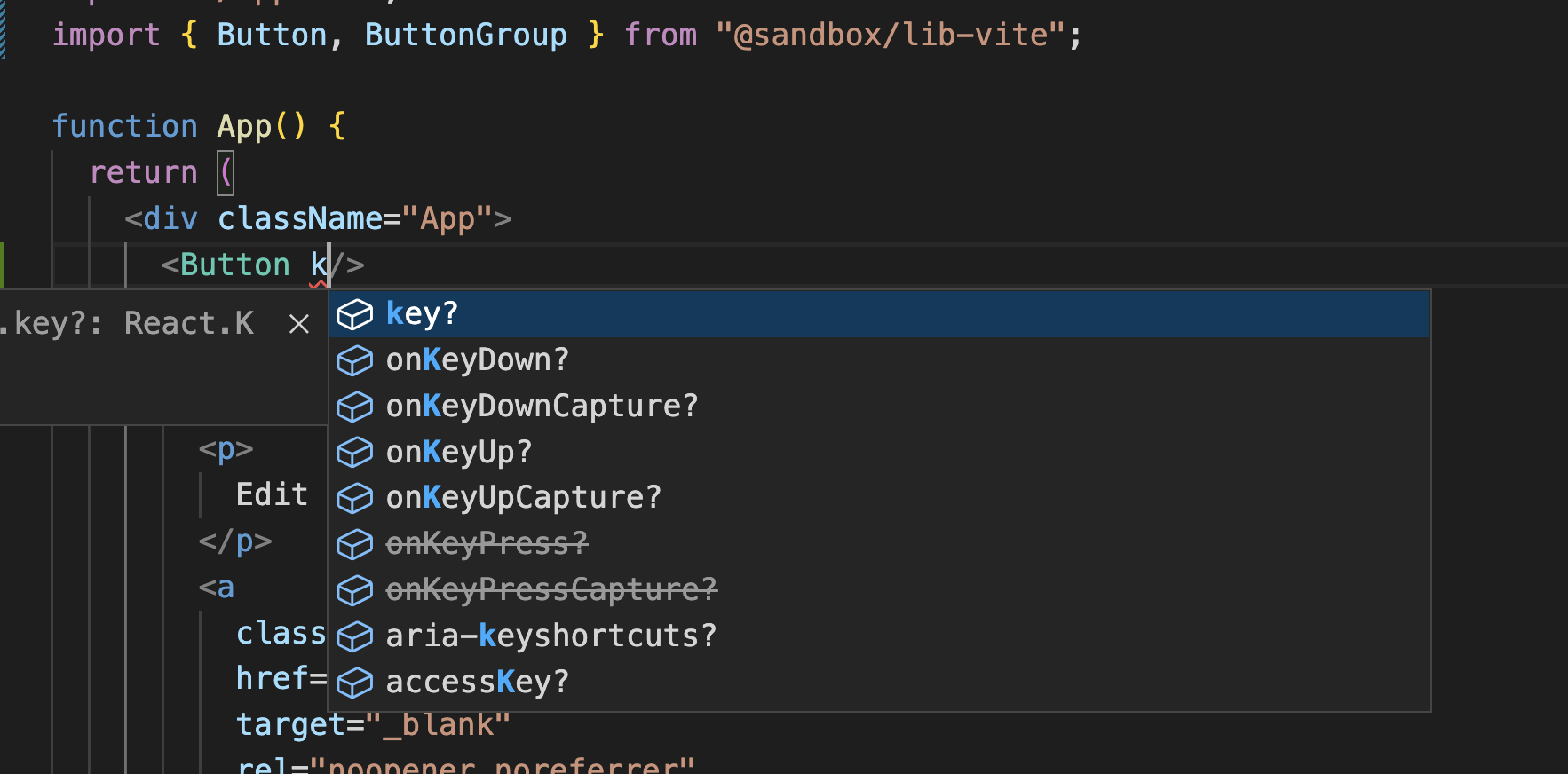This screenshot has height=774, width=1568.
Task: Click the icon beside onKeyDownCapture? suggestion
Action: [x=355, y=406]
